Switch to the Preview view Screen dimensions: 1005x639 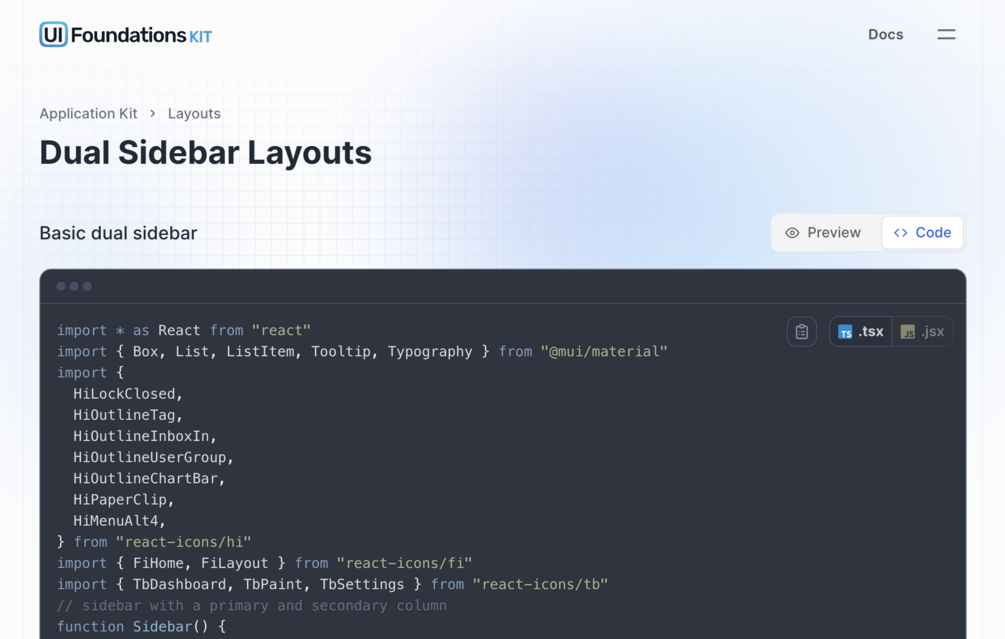point(824,233)
